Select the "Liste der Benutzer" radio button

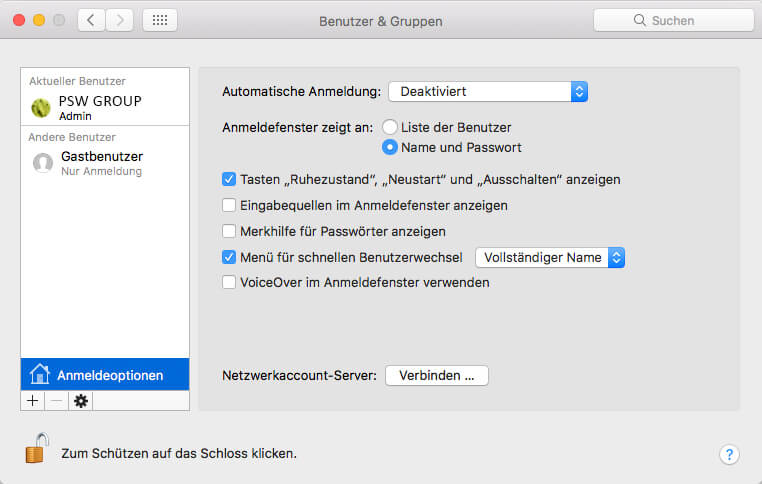[x=390, y=127]
